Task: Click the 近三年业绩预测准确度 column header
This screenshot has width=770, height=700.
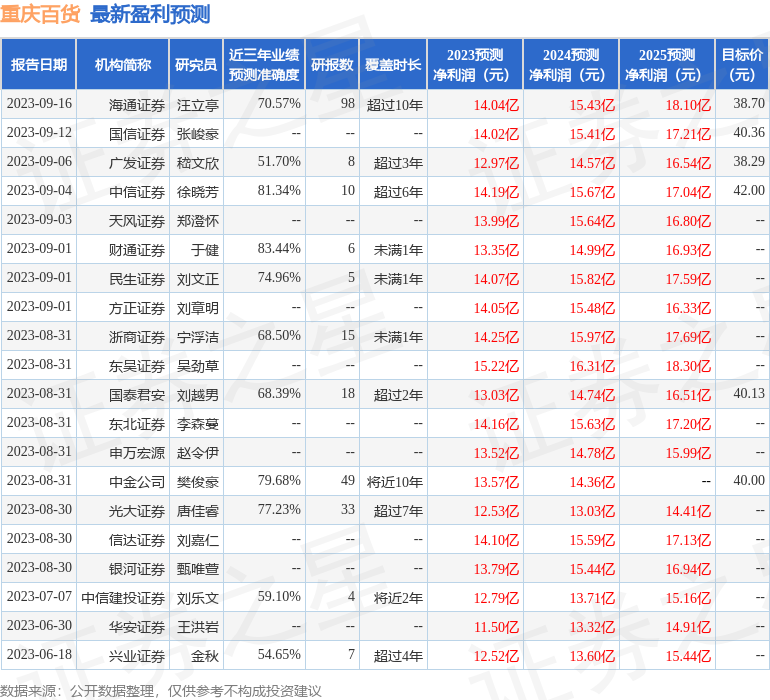Action: pyautogui.click(x=264, y=65)
